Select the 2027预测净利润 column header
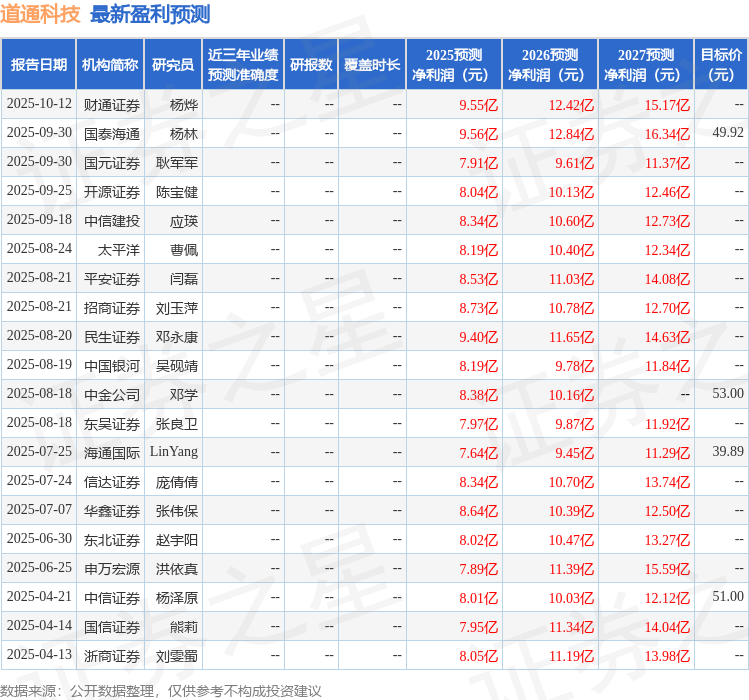The height and width of the screenshot is (700, 749). point(646,65)
